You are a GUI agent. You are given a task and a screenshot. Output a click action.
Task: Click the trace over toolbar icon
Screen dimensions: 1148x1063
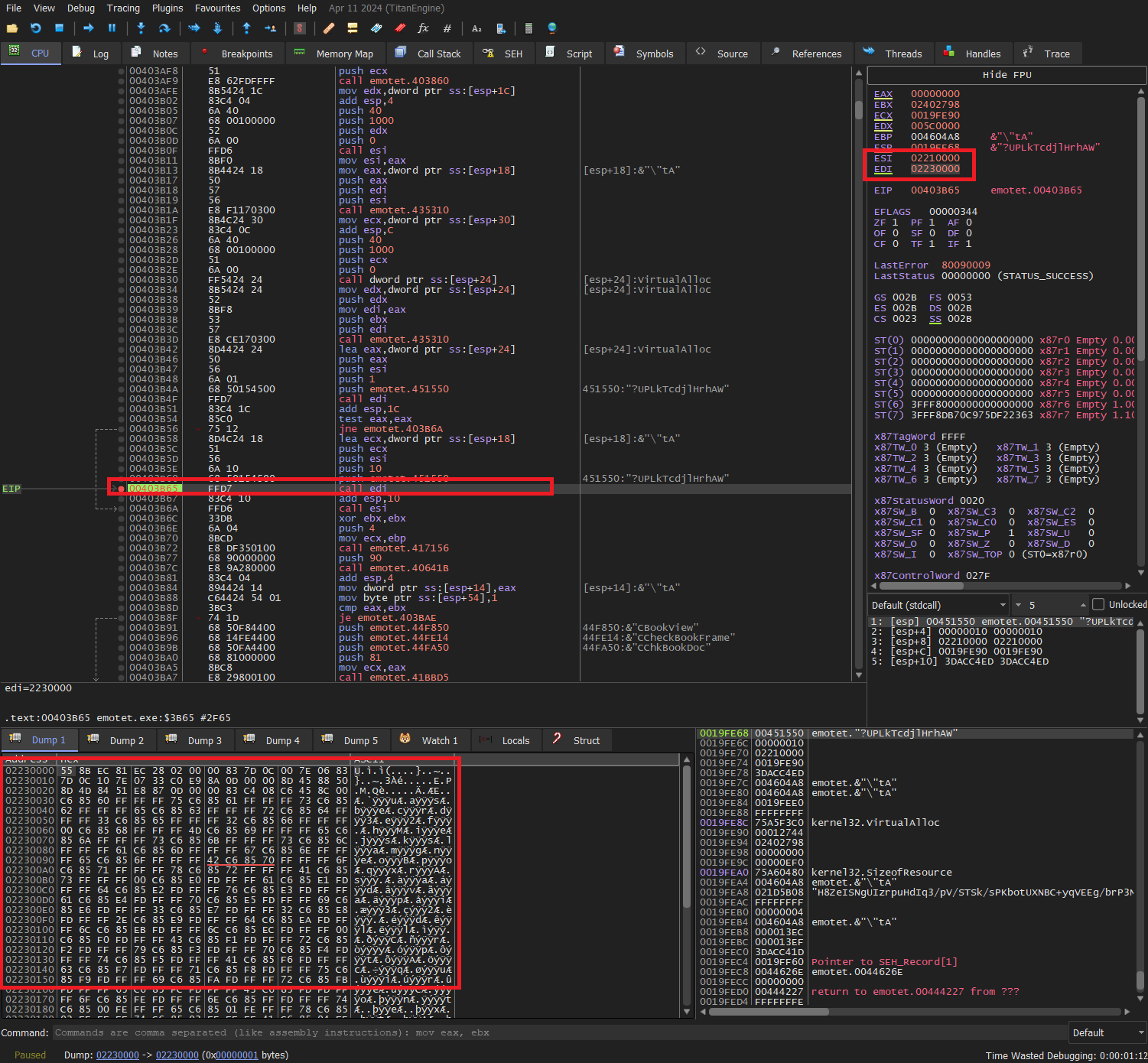217,28
